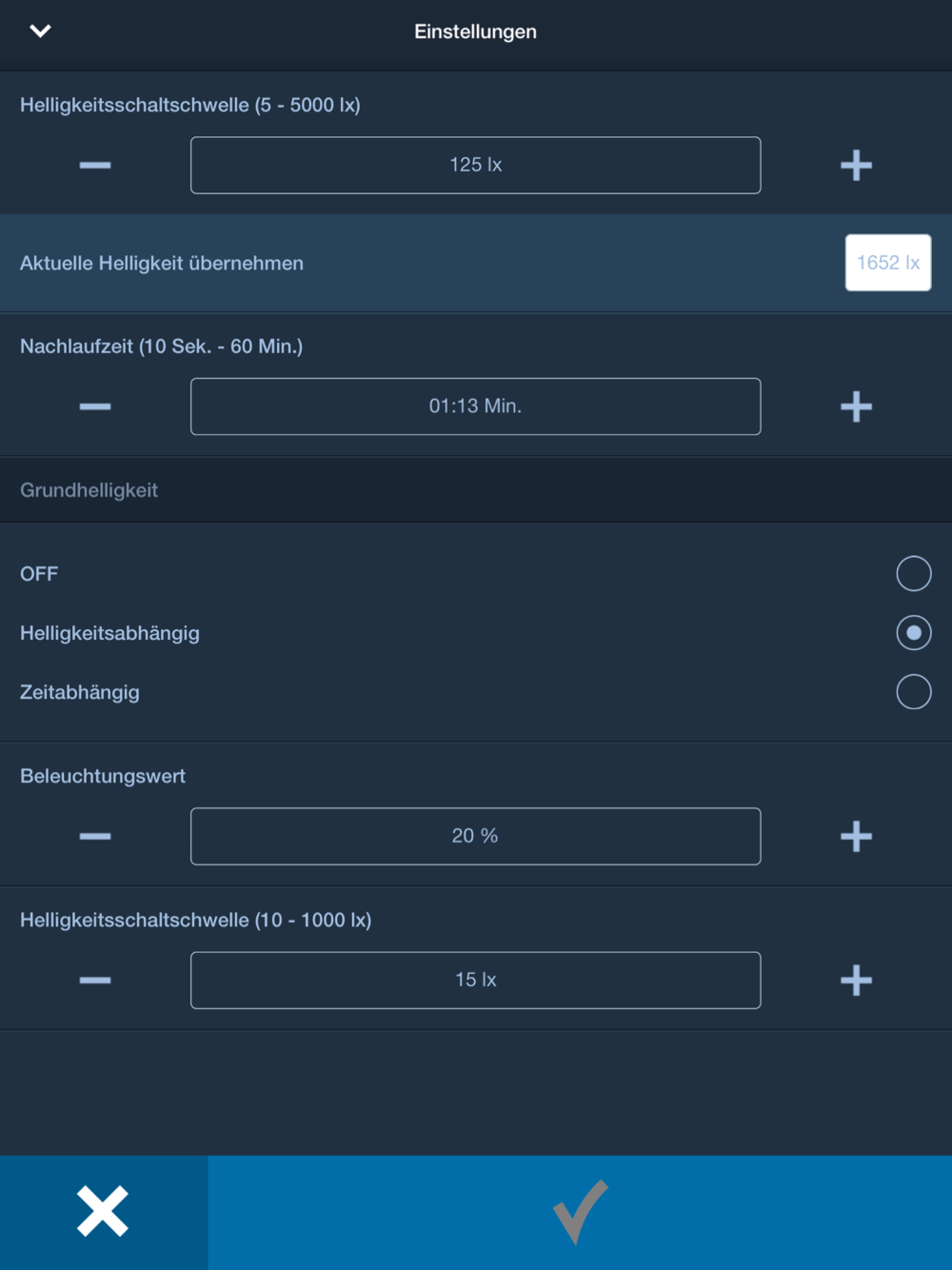Edit the 20 % illumination value field
The width and height of the screenshot is (952, 1270).
pos(475,836)
